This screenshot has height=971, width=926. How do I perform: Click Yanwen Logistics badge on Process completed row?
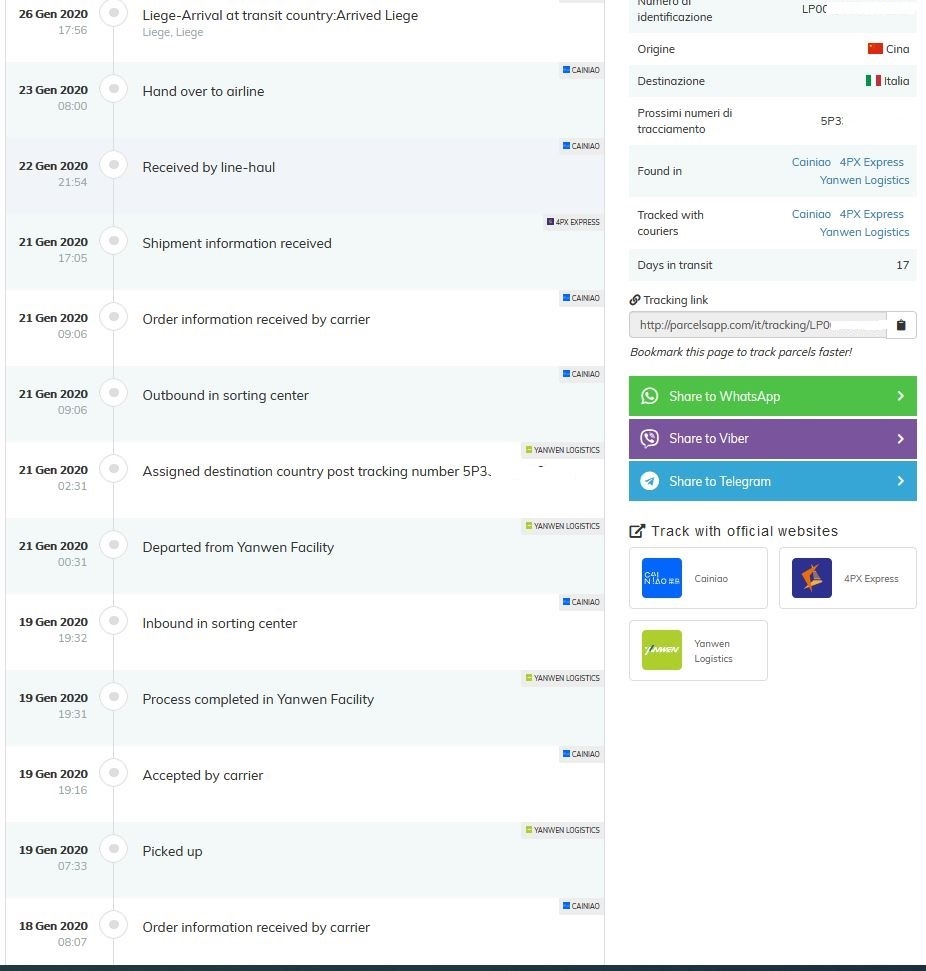point(562,678)
